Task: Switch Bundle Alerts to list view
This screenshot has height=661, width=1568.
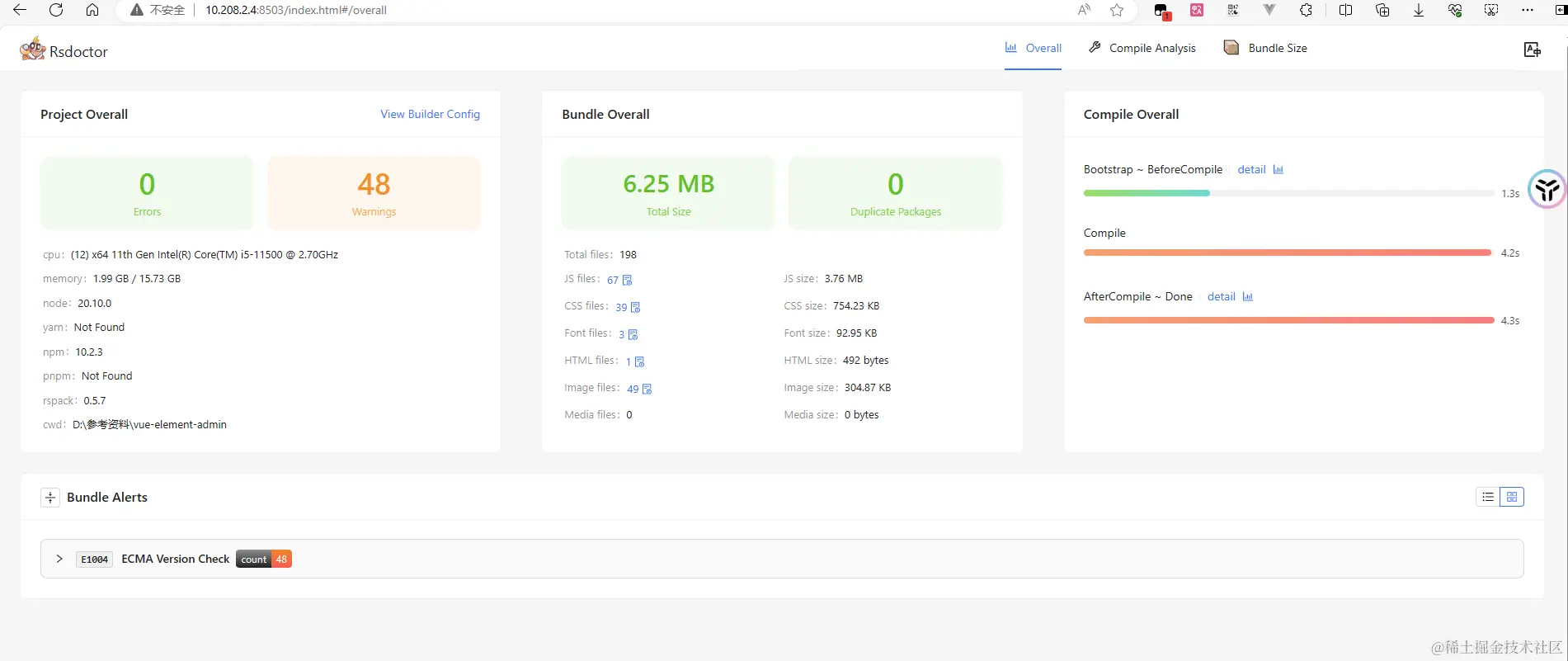Action: click(1488, 497)
